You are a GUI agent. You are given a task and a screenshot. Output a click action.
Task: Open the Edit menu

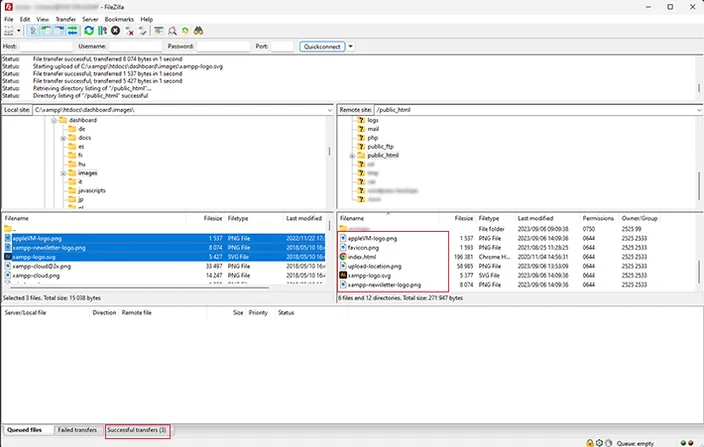tap(25, 19)
